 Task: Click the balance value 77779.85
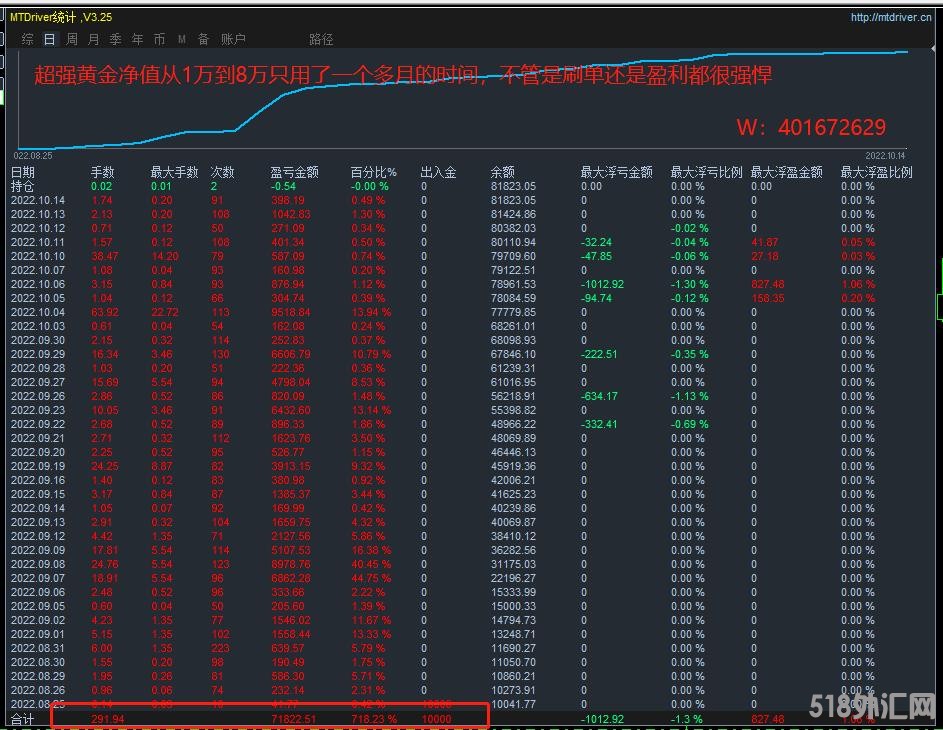coord(513,312)
